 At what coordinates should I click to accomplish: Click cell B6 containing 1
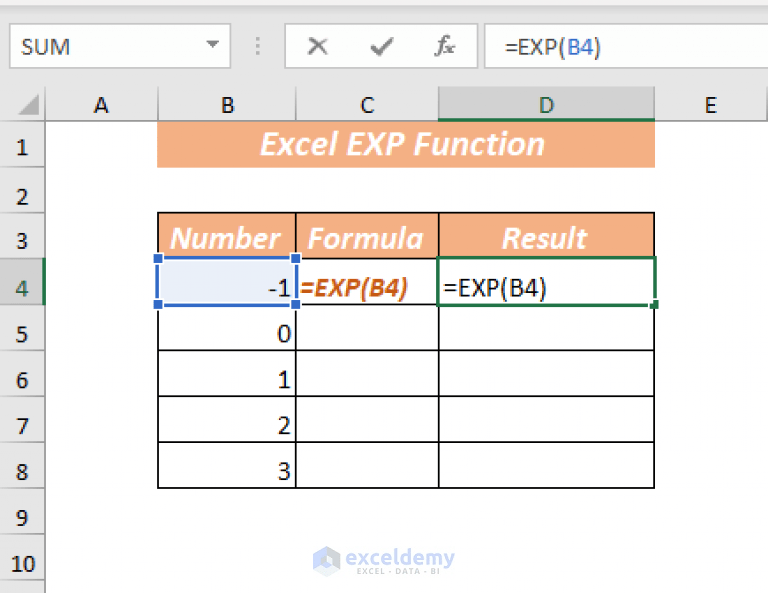(227, 374)
